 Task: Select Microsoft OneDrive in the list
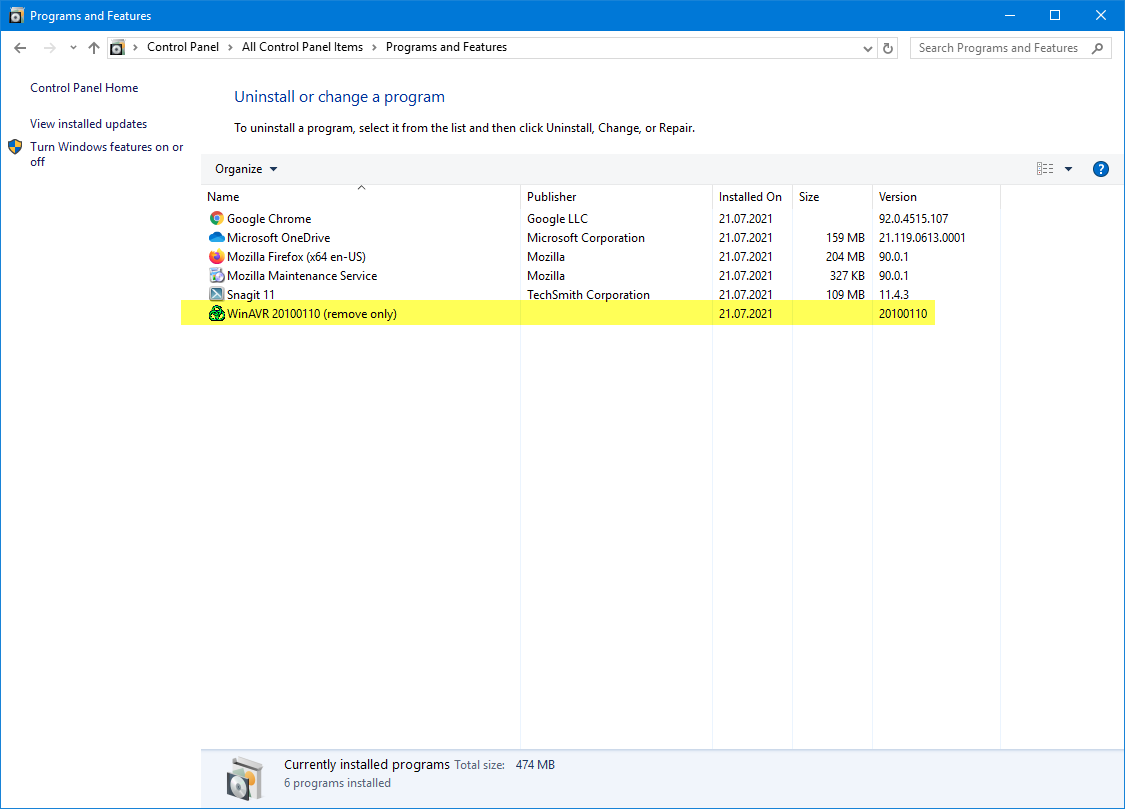click(x=278, y=237)
